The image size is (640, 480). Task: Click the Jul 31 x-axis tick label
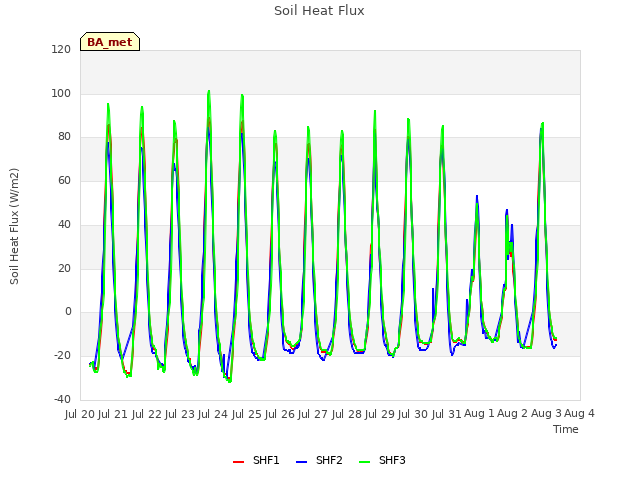pos(447,414)
